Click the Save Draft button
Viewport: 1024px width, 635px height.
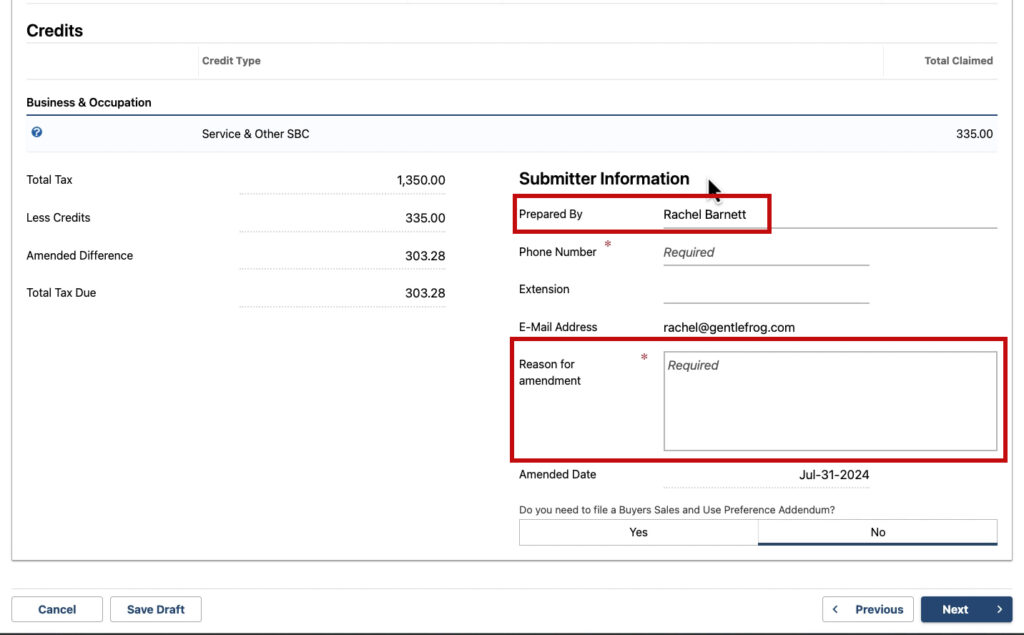[x=156, y=609]
